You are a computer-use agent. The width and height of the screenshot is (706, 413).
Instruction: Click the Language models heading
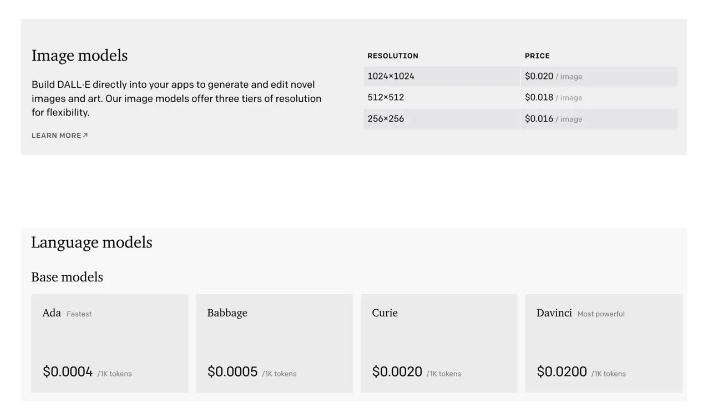(92, 243)
